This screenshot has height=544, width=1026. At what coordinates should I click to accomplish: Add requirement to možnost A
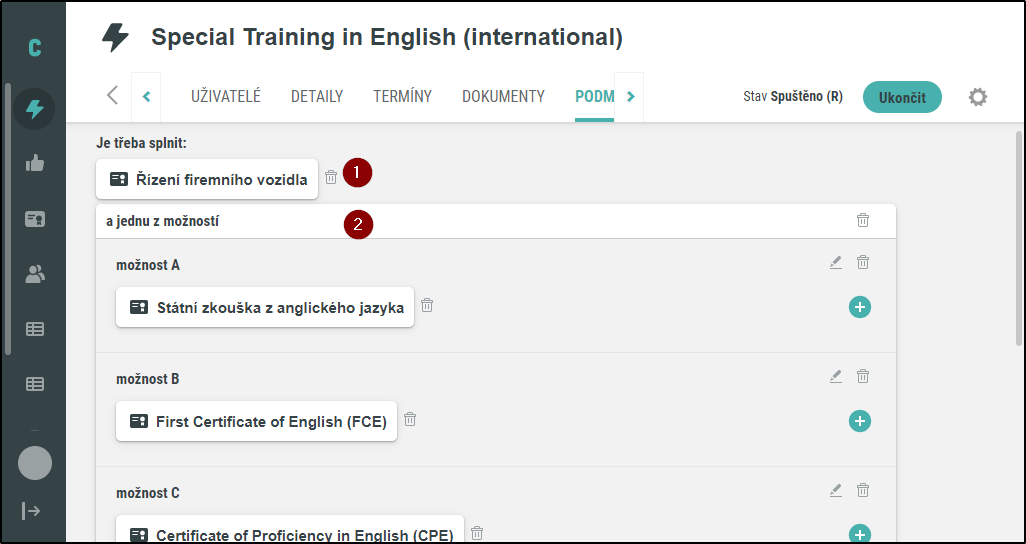point(860,307)
